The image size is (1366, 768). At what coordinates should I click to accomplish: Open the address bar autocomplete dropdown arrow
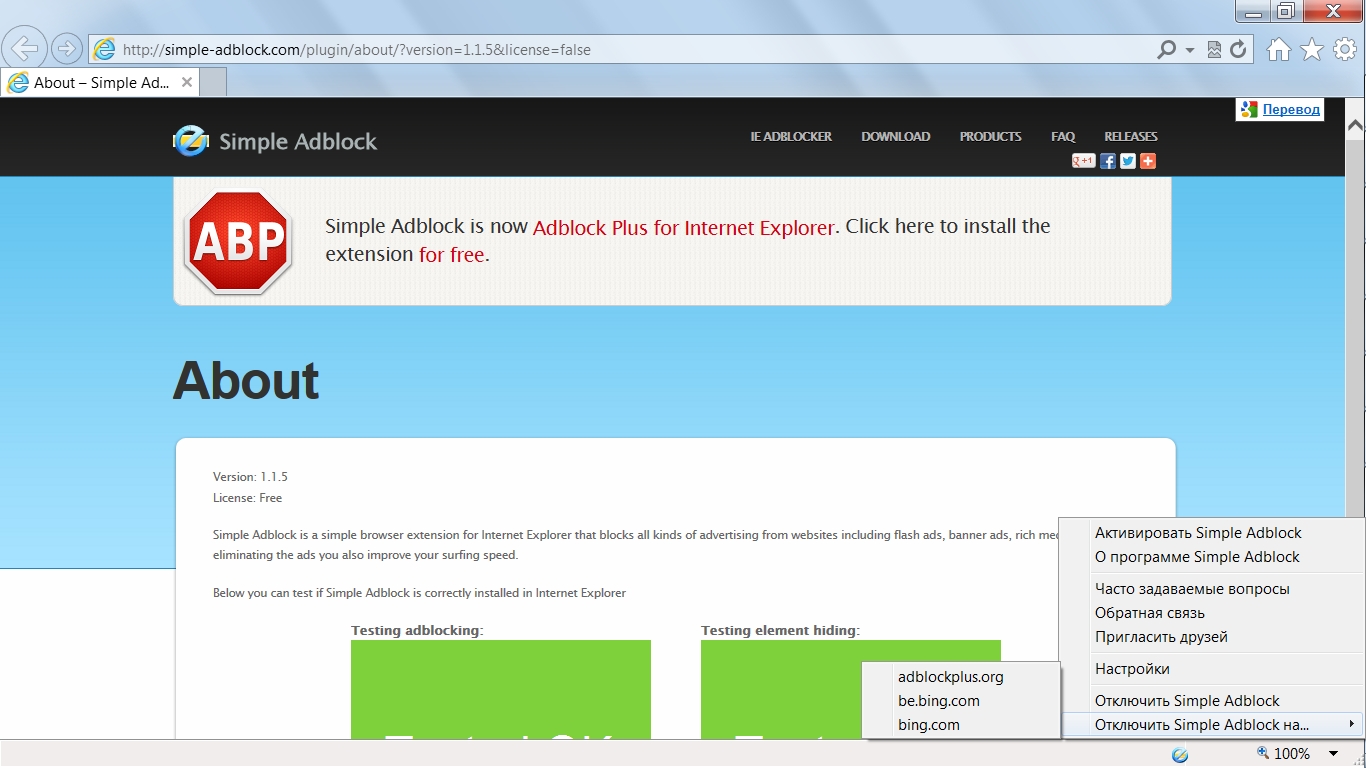coord(1190,50)
